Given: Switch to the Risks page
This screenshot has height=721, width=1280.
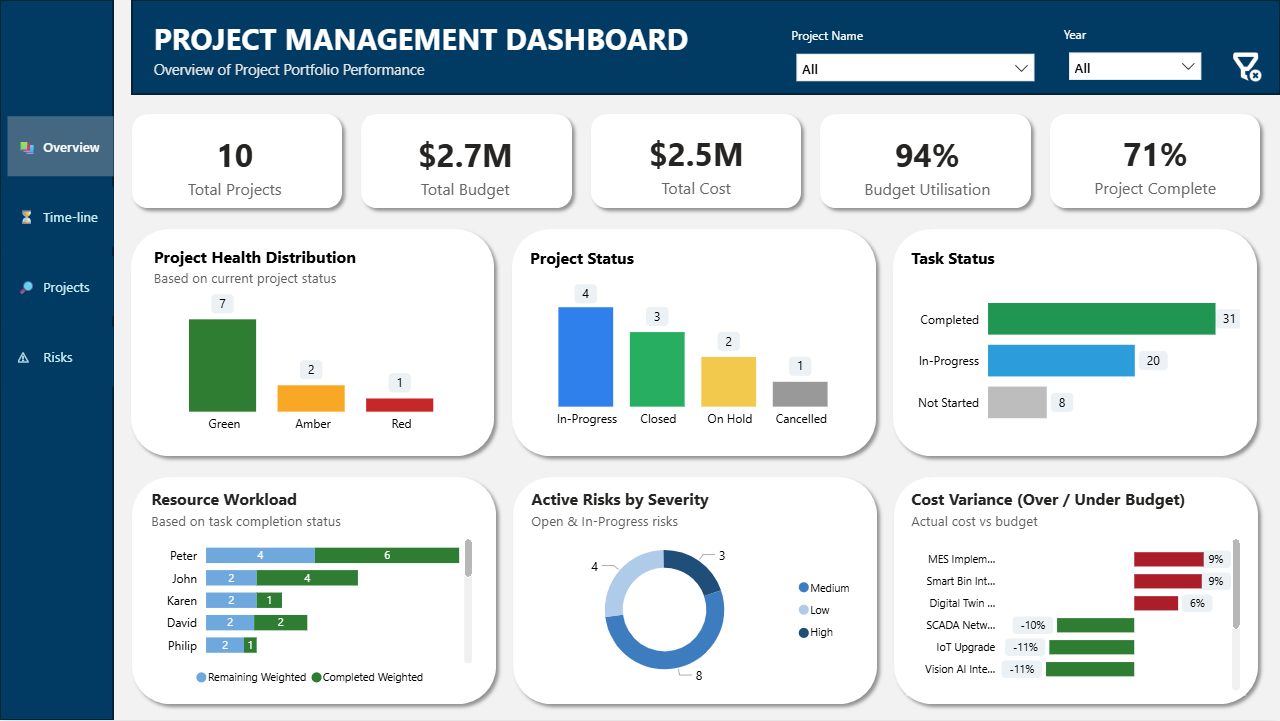Looking at the screenshot, I should tap(58, 358).
